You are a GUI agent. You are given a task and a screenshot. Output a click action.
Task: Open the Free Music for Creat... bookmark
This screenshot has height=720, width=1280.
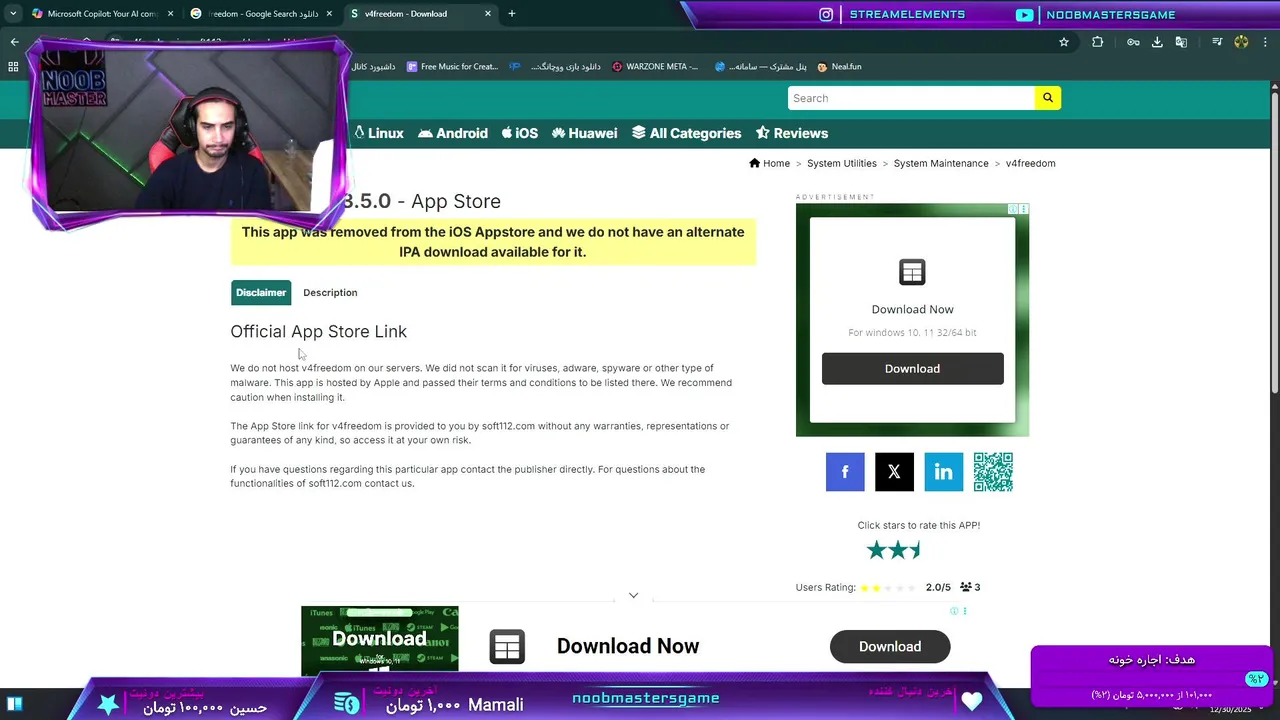452,67
